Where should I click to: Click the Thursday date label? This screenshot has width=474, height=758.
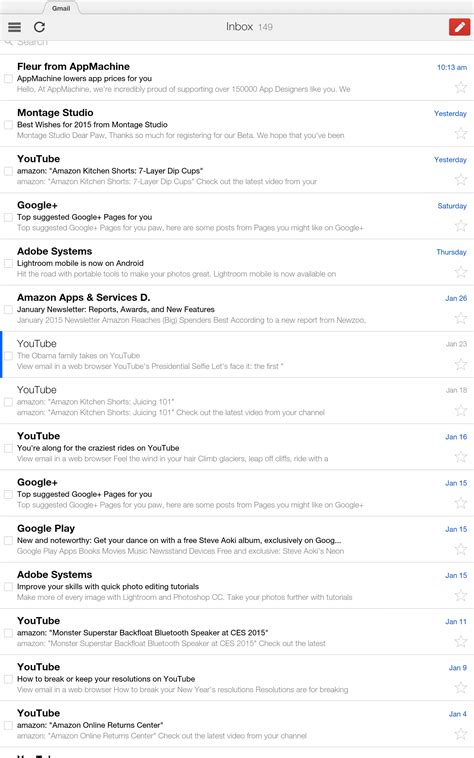[x=451, y=252]
